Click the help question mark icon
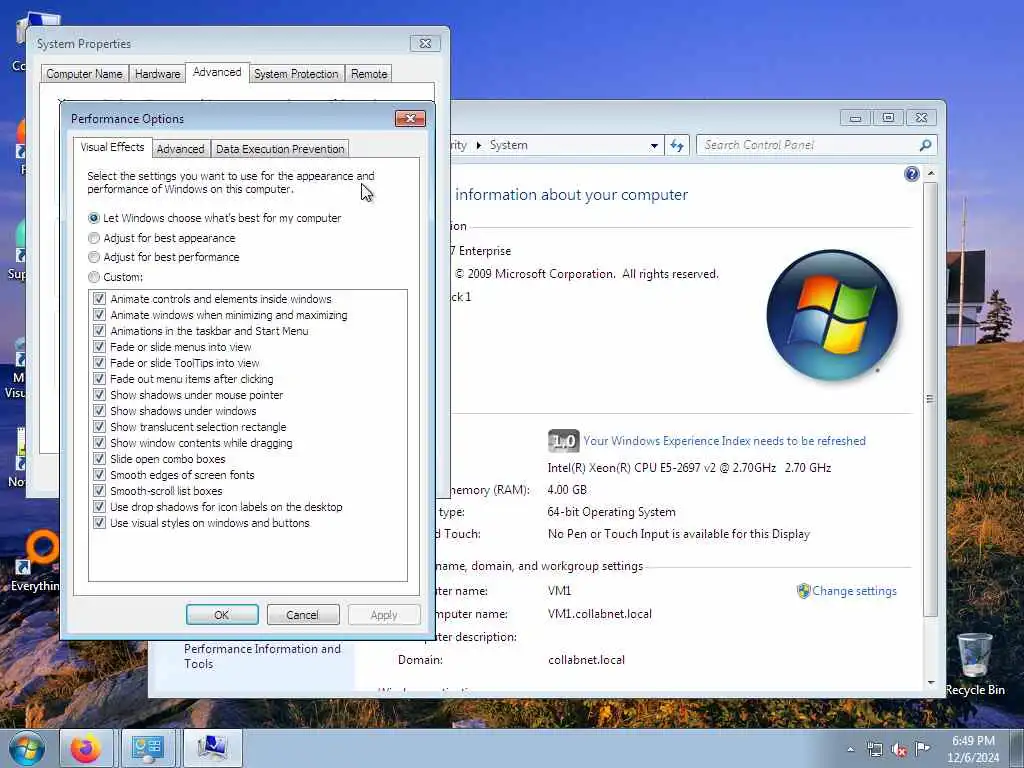1024x768 pixels. click(x=912, y=174)
